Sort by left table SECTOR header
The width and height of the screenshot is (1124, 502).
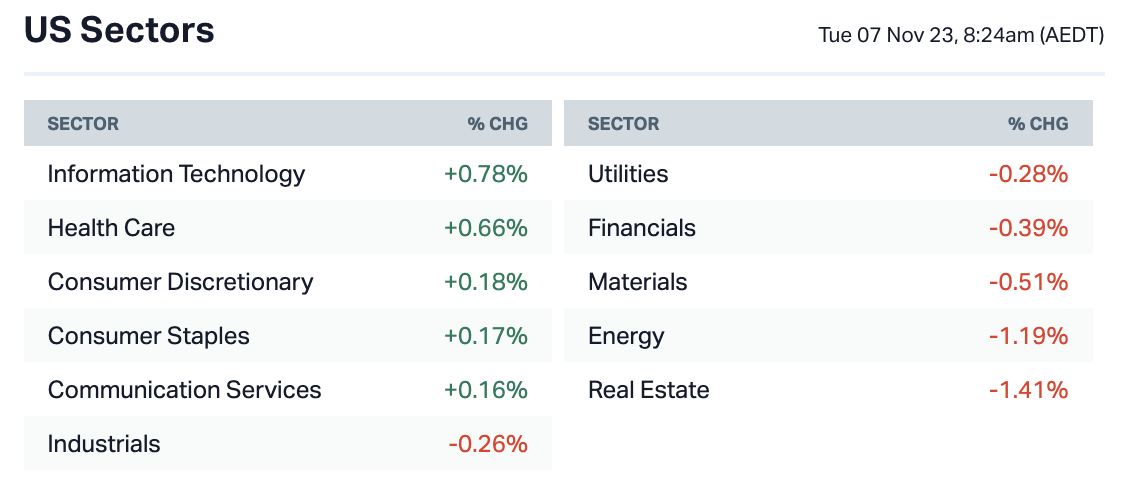point(83,124)
